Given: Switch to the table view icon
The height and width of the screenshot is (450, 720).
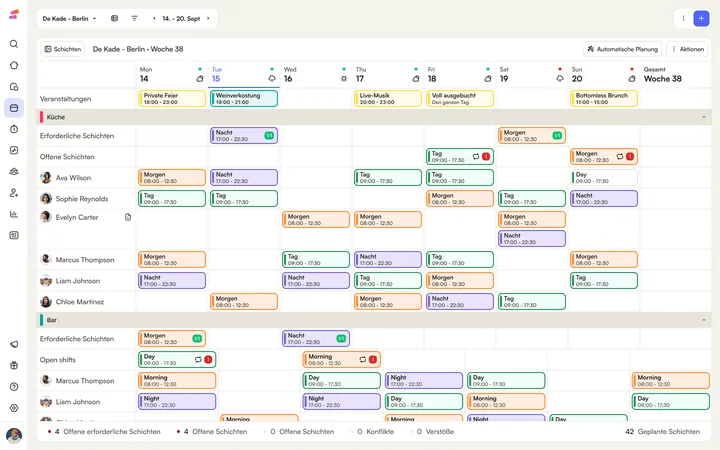Looking at the screenshot, I should [114, 18].
